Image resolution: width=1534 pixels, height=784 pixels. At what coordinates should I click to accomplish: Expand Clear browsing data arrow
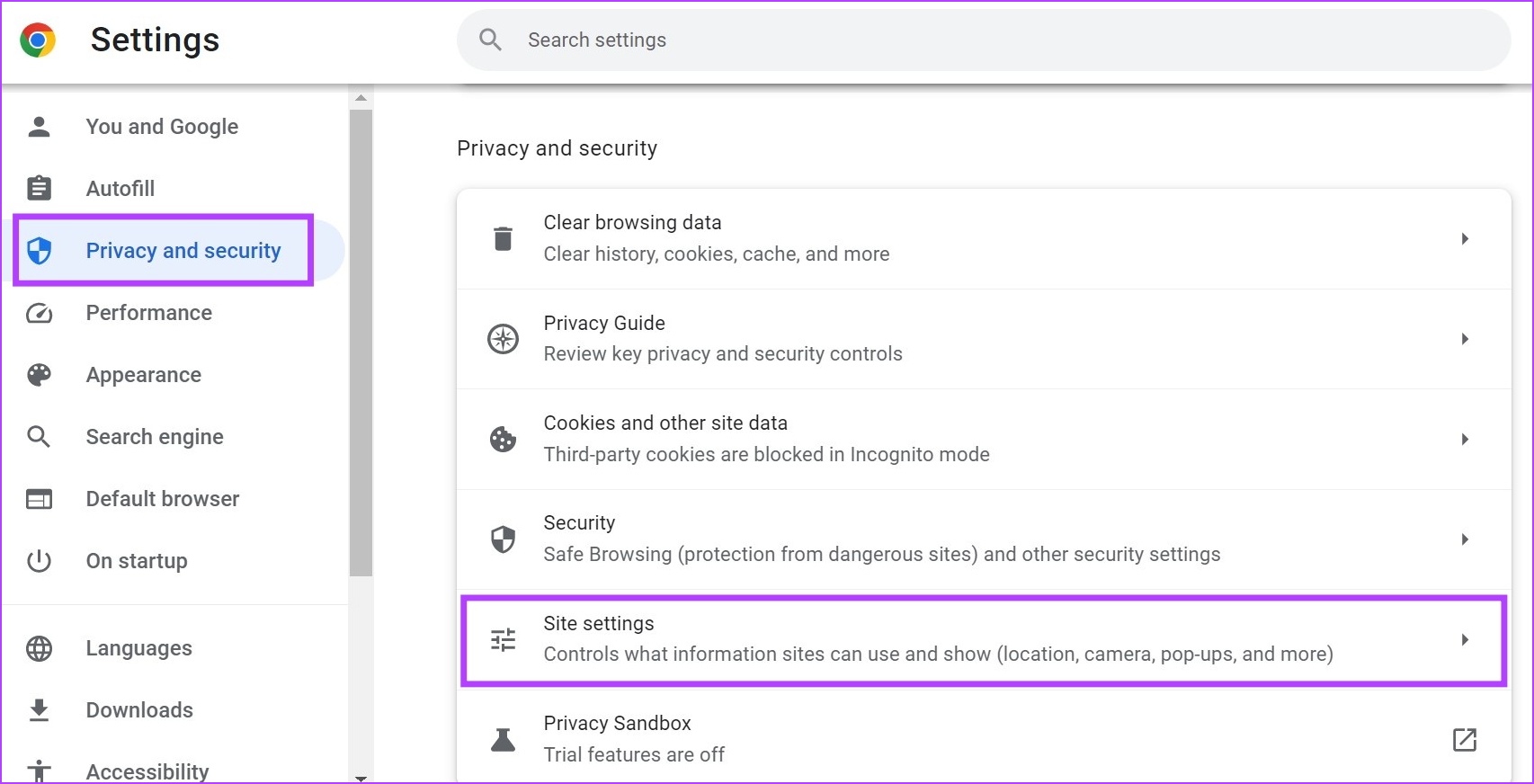[1465, 238]
